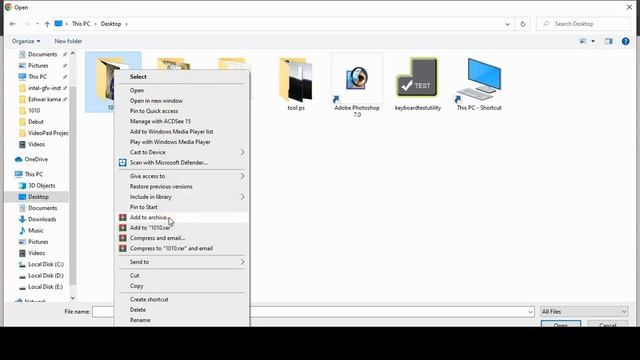Viewport: 640px width, 360px height.
Task: Choose Open in new window
Action: 156,101
